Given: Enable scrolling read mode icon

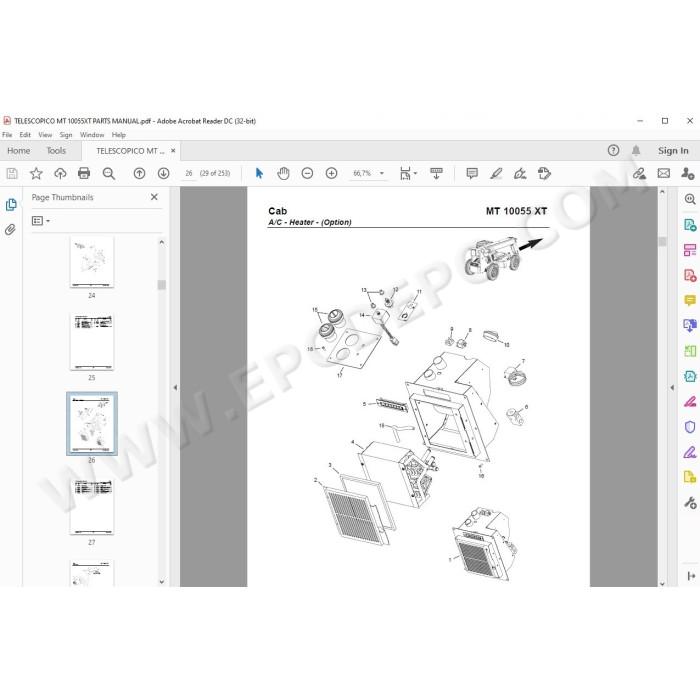Looking at the screenshot, I should click(436, 173).
